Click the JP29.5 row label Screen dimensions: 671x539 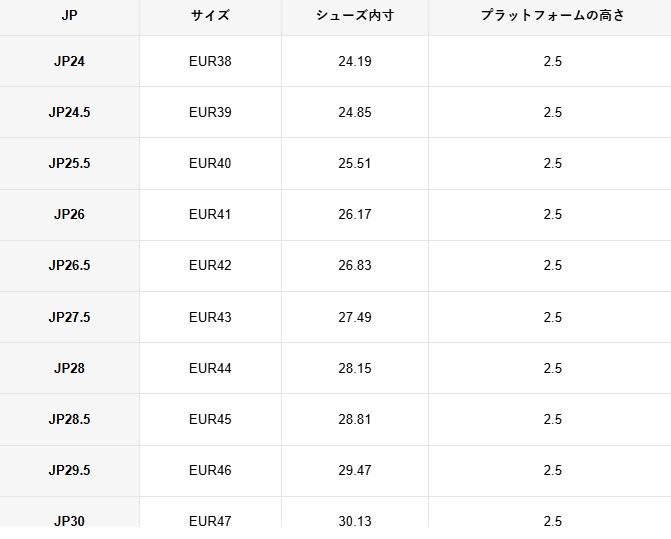pyautogui.click(x=69, y=470)
